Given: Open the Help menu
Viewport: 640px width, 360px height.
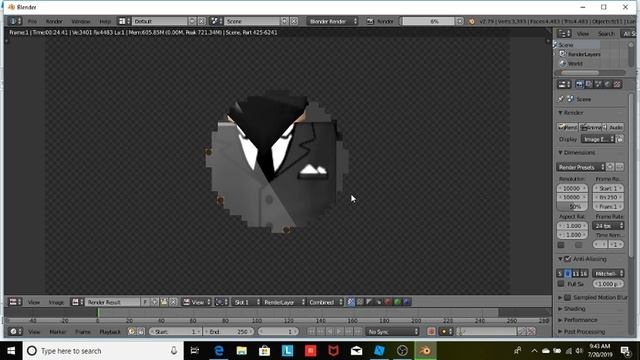Looking at the screenshot, I should [105, 21].
